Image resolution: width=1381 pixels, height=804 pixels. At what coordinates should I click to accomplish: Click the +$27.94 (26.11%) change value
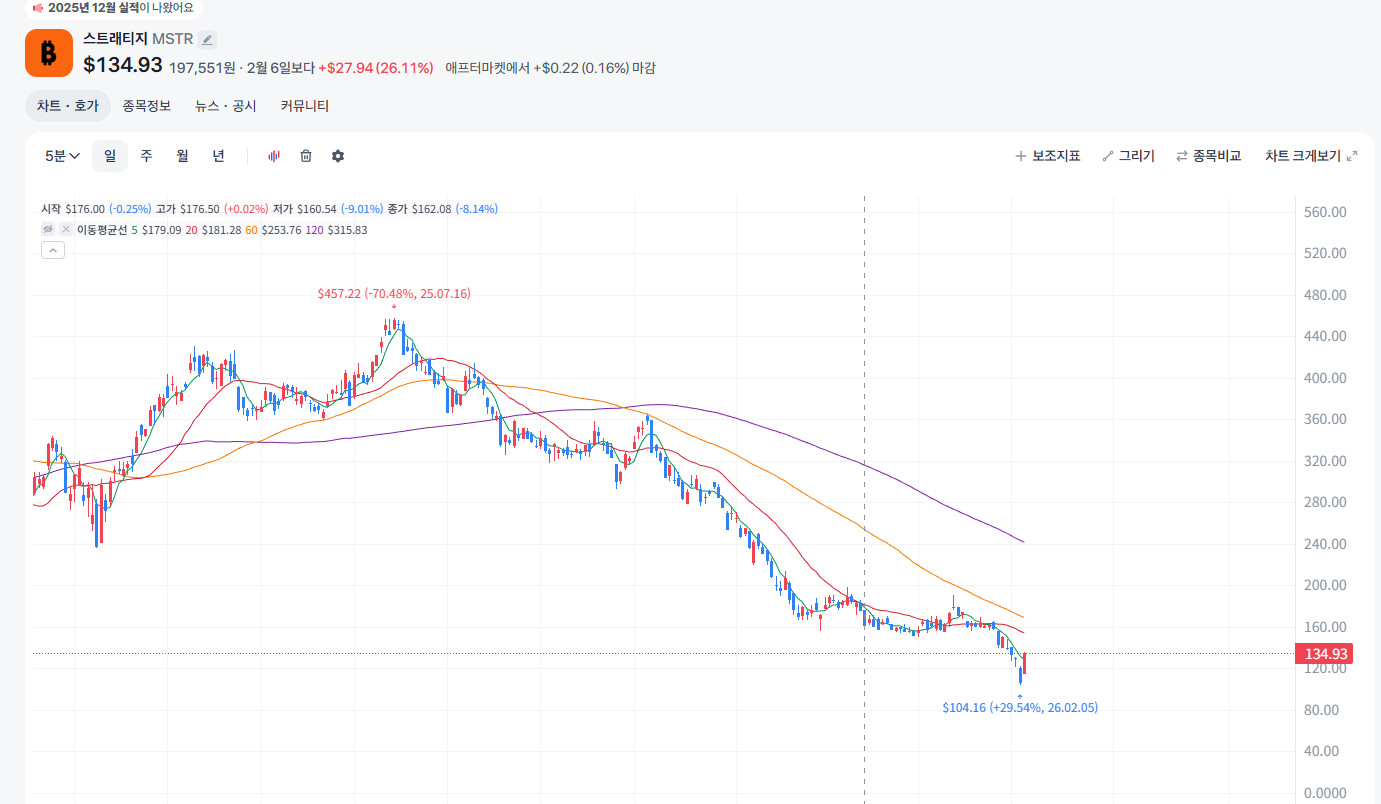(x=376, y=68)
